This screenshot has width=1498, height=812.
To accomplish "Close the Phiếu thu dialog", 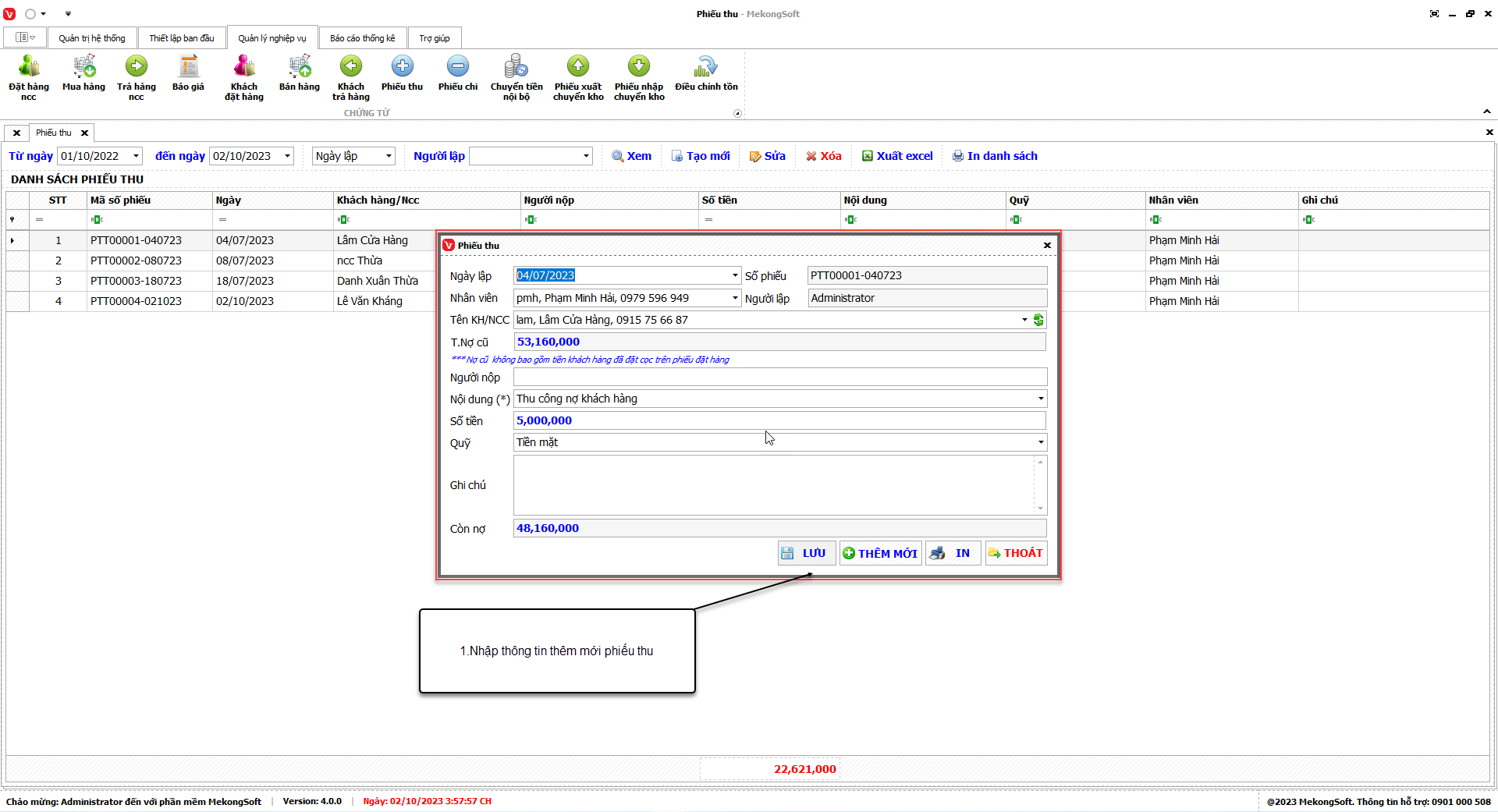I will coord(1047,246).
